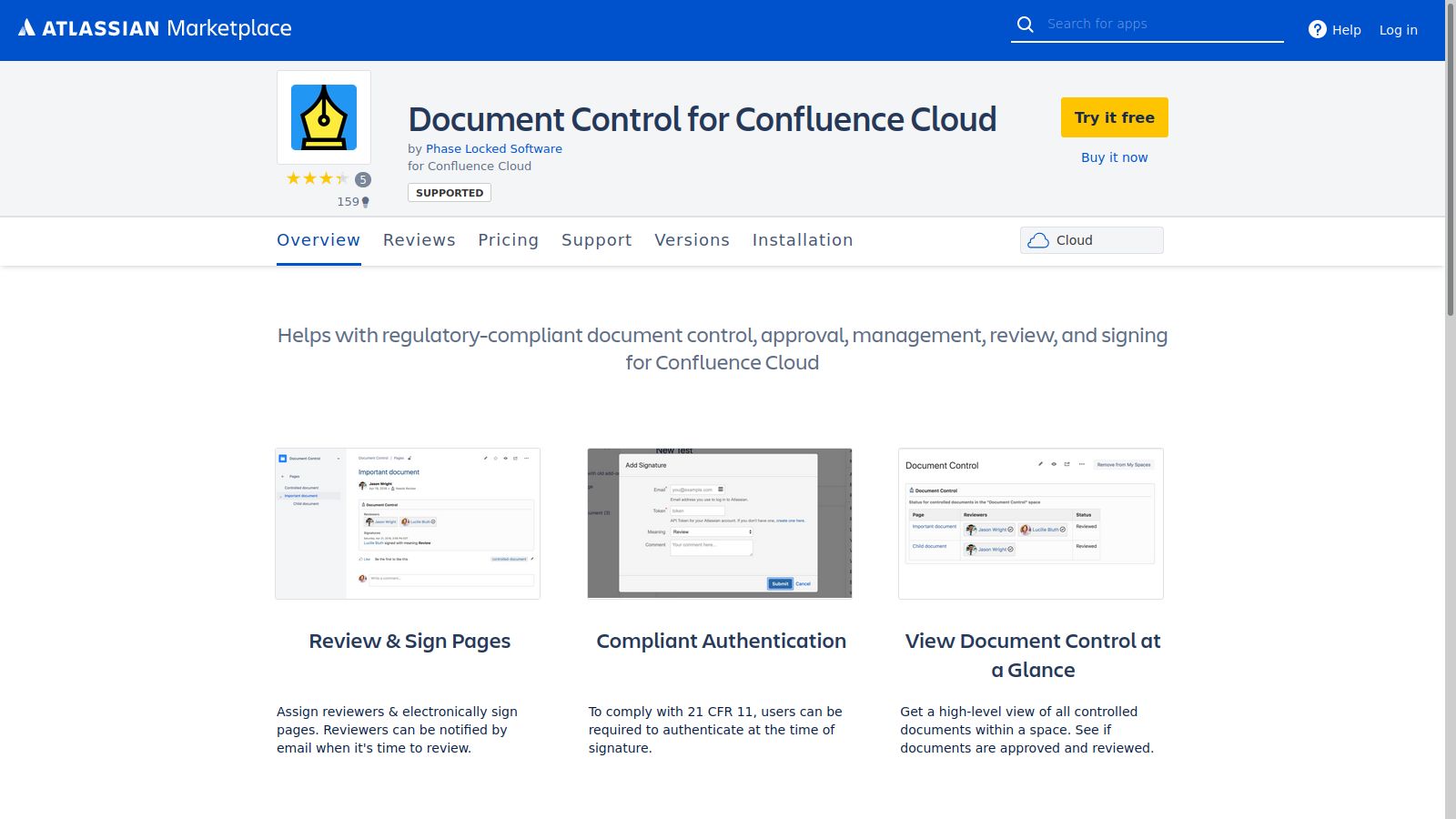Viewport: 1456px width, 819px height.
Task: Click the Compliant Authentication heading
Action: coord(721,642)
